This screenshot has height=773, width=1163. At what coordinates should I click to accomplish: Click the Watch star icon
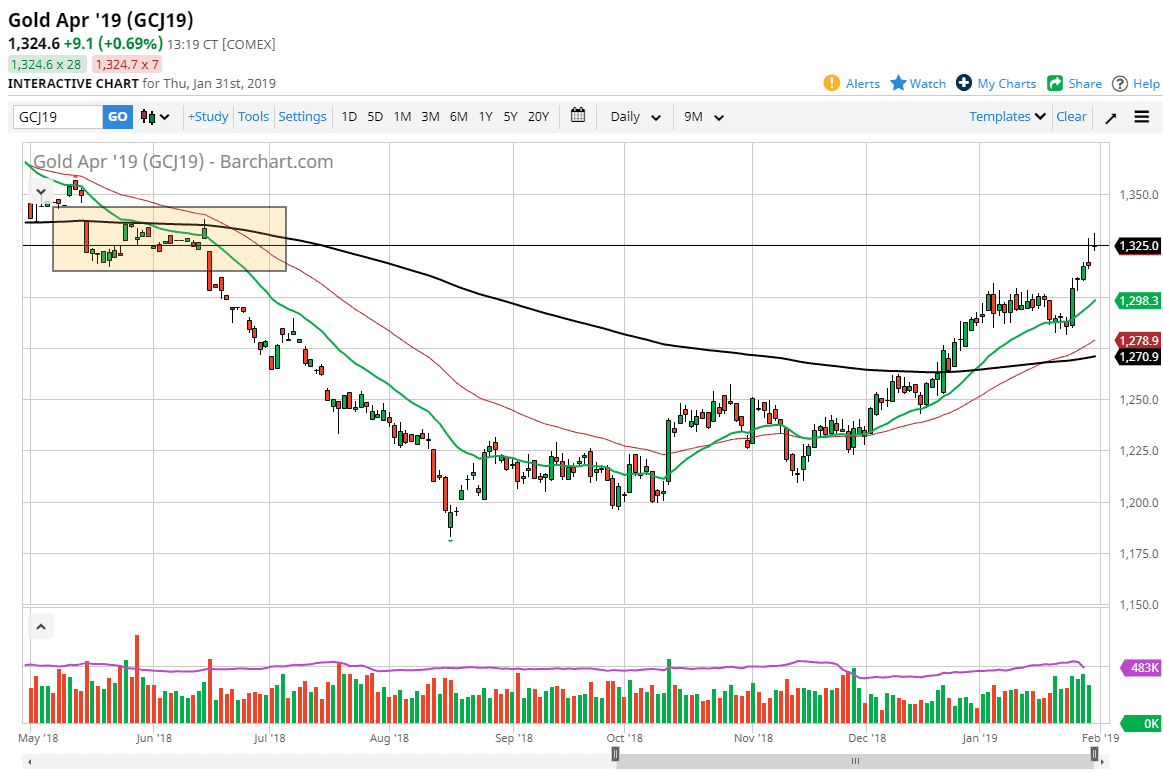898,83
